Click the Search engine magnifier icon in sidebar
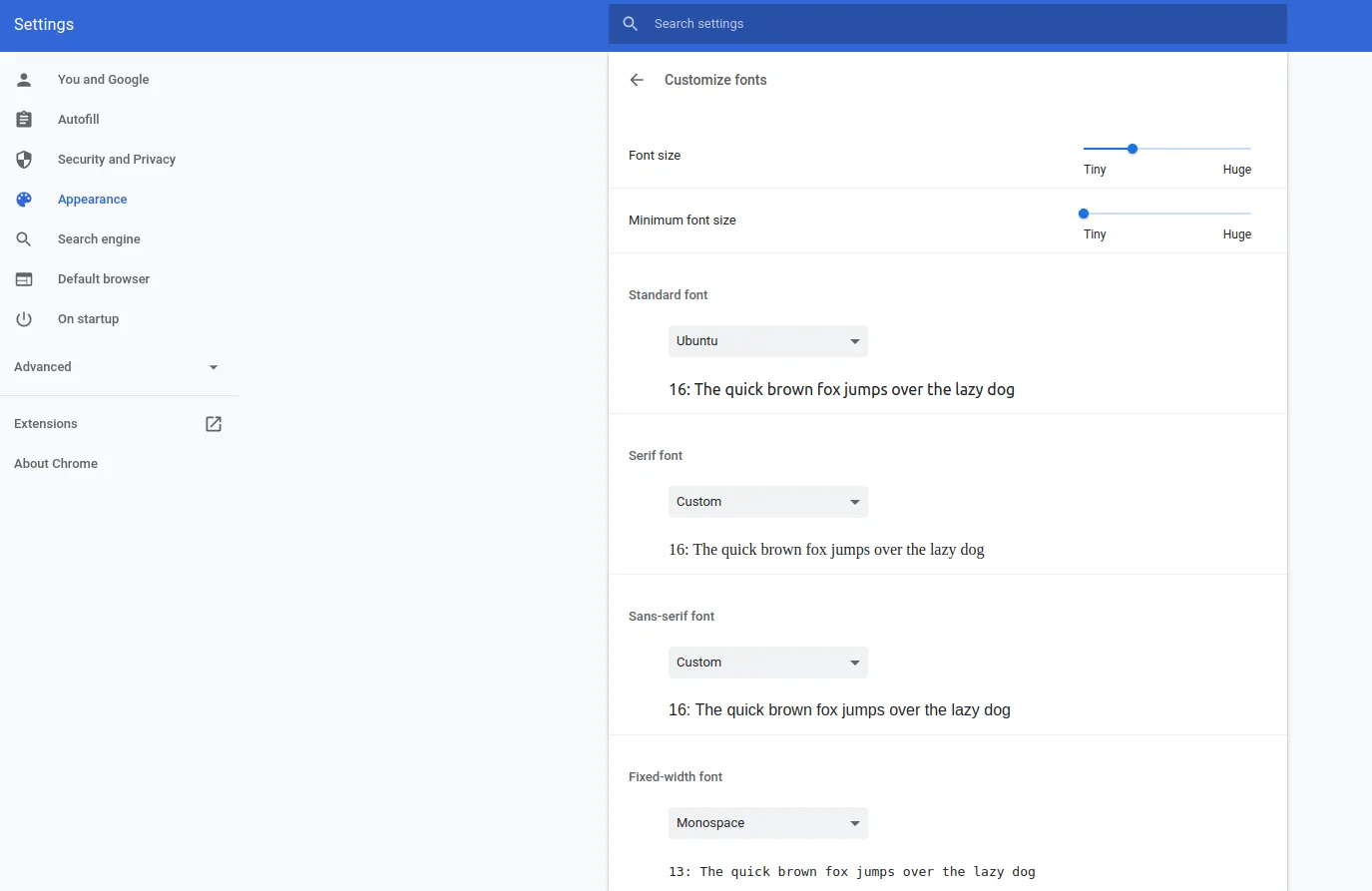 (24, 239)
